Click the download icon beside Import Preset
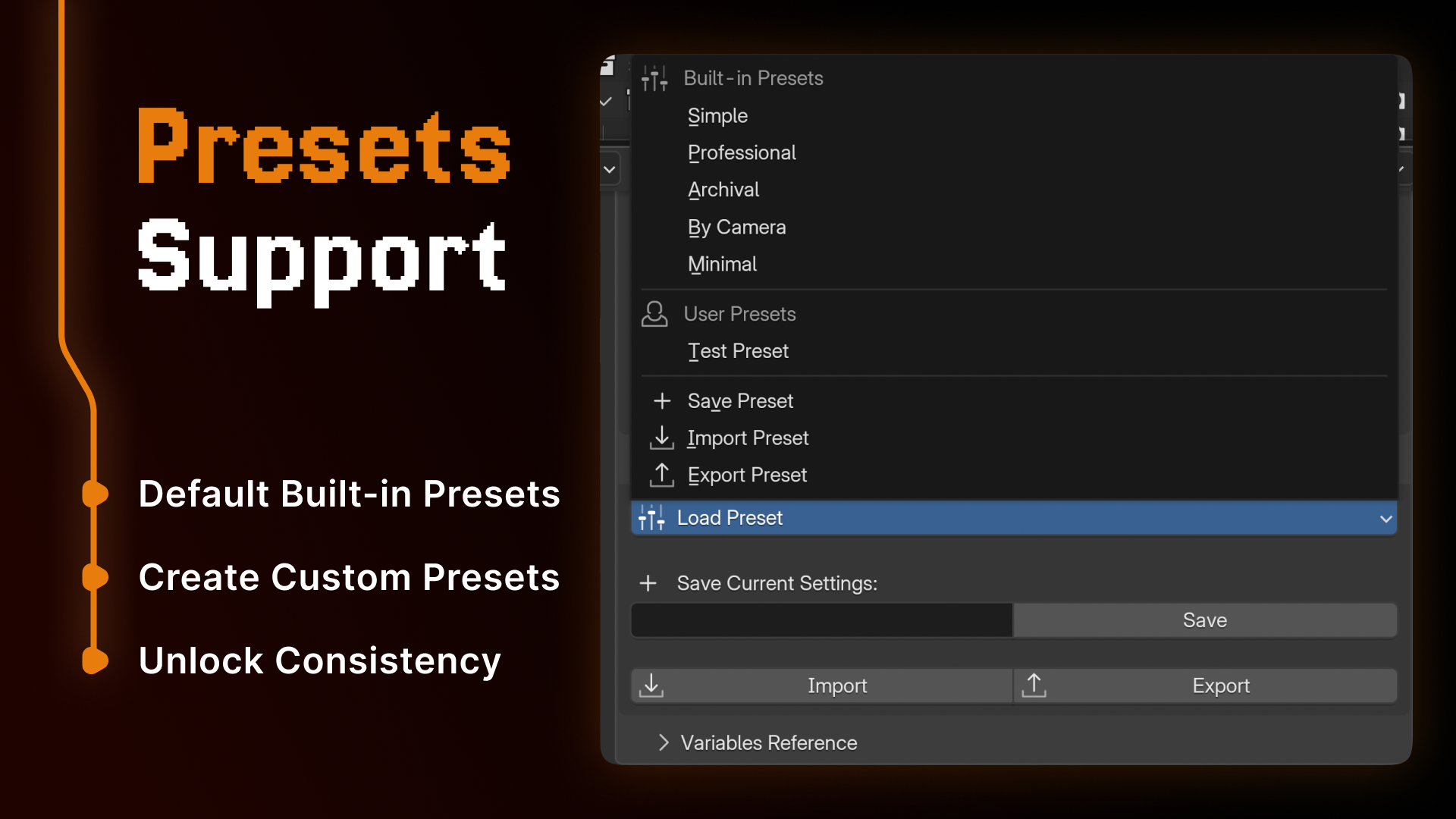Screen dimensions: 1456x819 (663, 438)
